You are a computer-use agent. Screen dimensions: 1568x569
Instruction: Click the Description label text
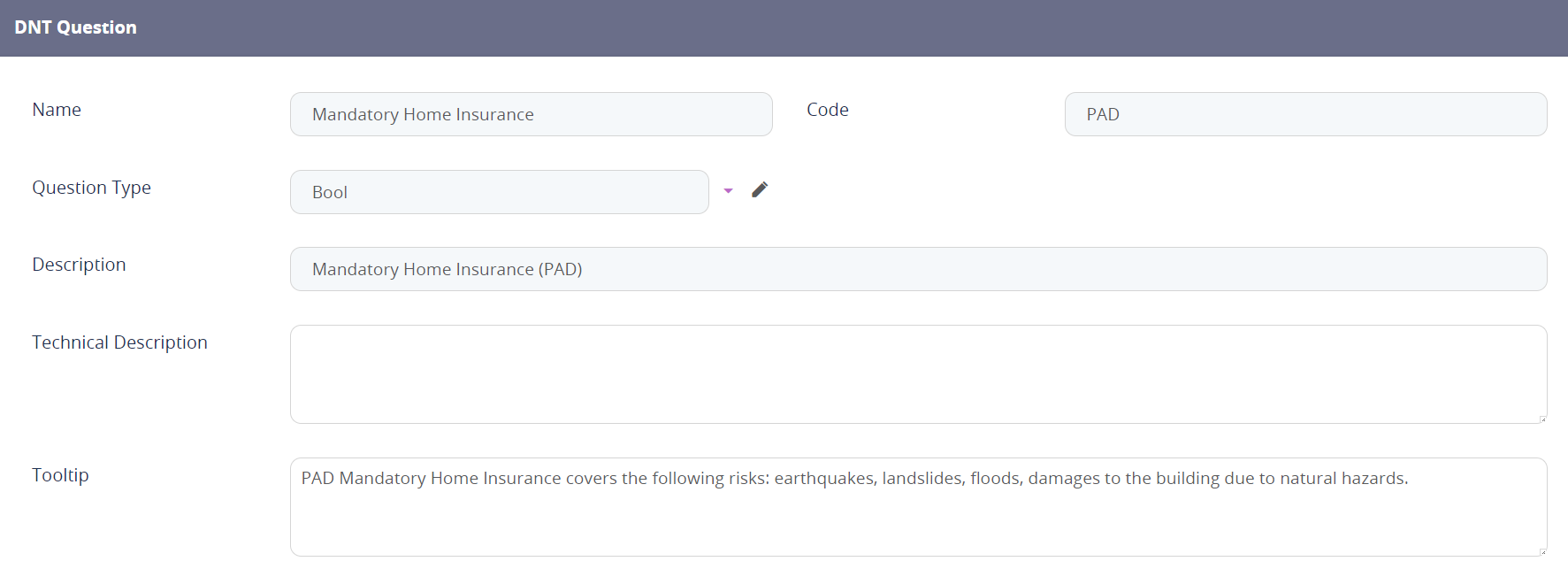pos(80,265)
